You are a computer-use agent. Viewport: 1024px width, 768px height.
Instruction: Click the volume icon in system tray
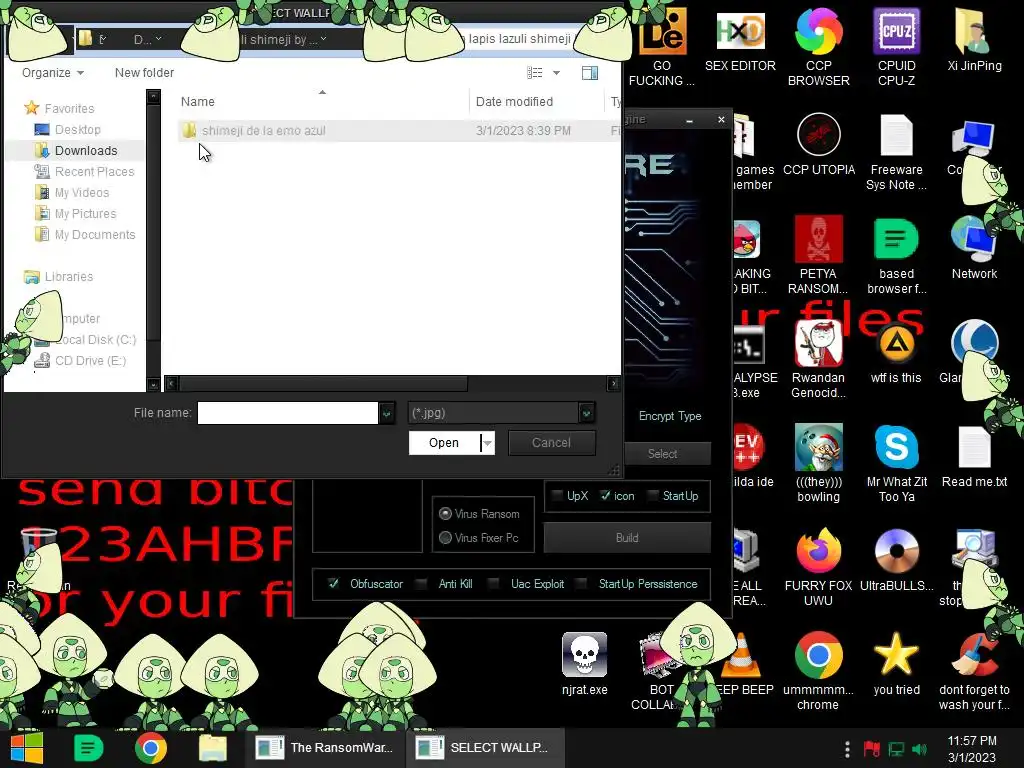920,749
